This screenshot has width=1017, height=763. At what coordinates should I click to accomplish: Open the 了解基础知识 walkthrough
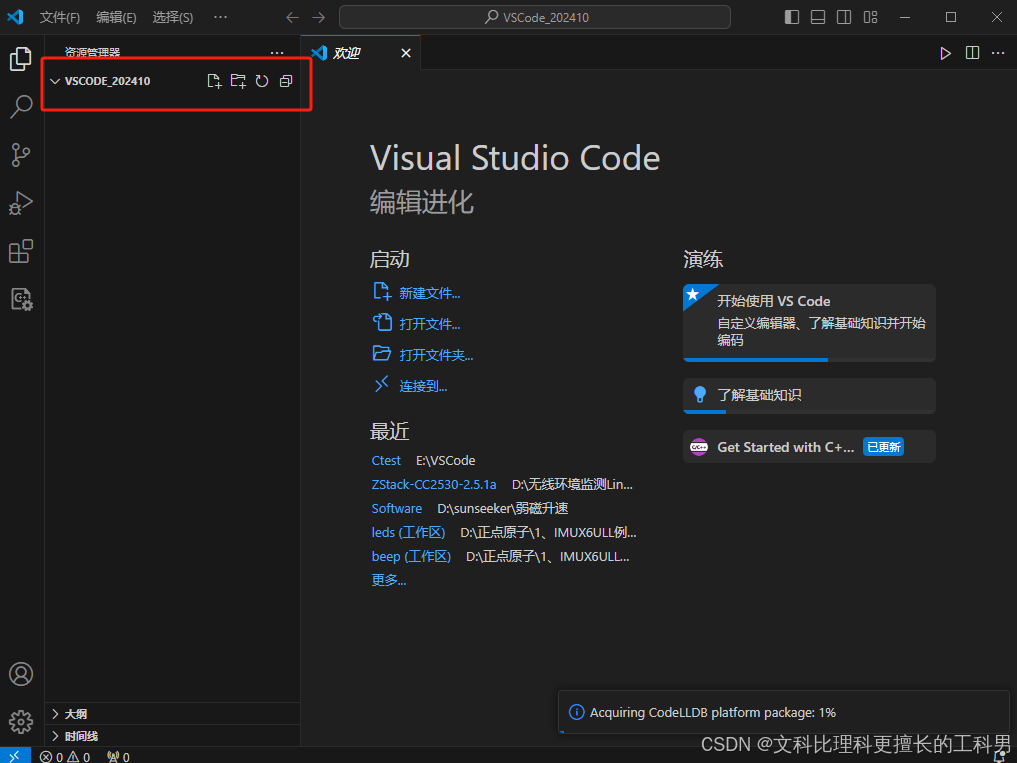coord(809,396)
